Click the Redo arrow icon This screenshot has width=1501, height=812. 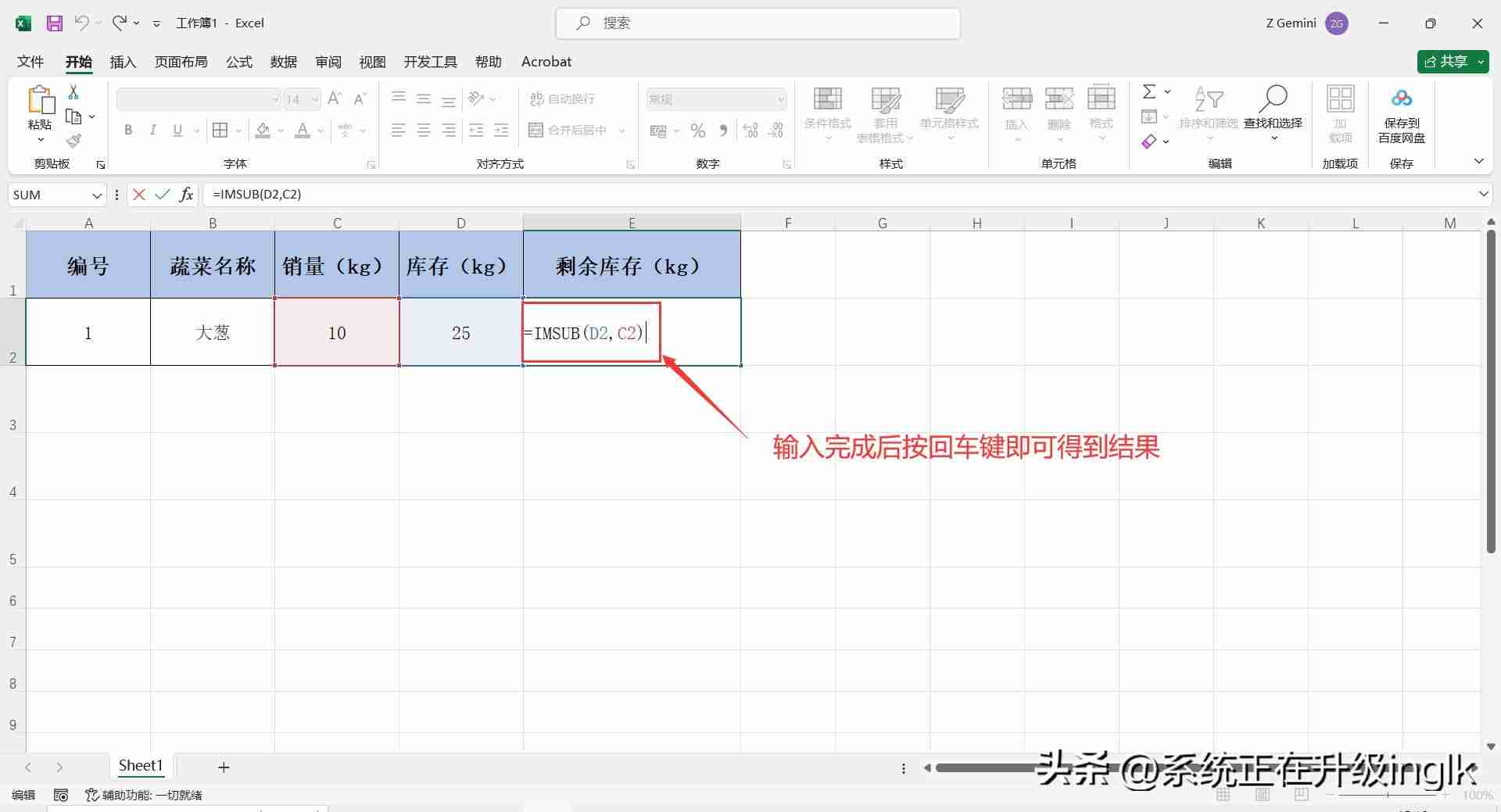click(x=119, y=23)
